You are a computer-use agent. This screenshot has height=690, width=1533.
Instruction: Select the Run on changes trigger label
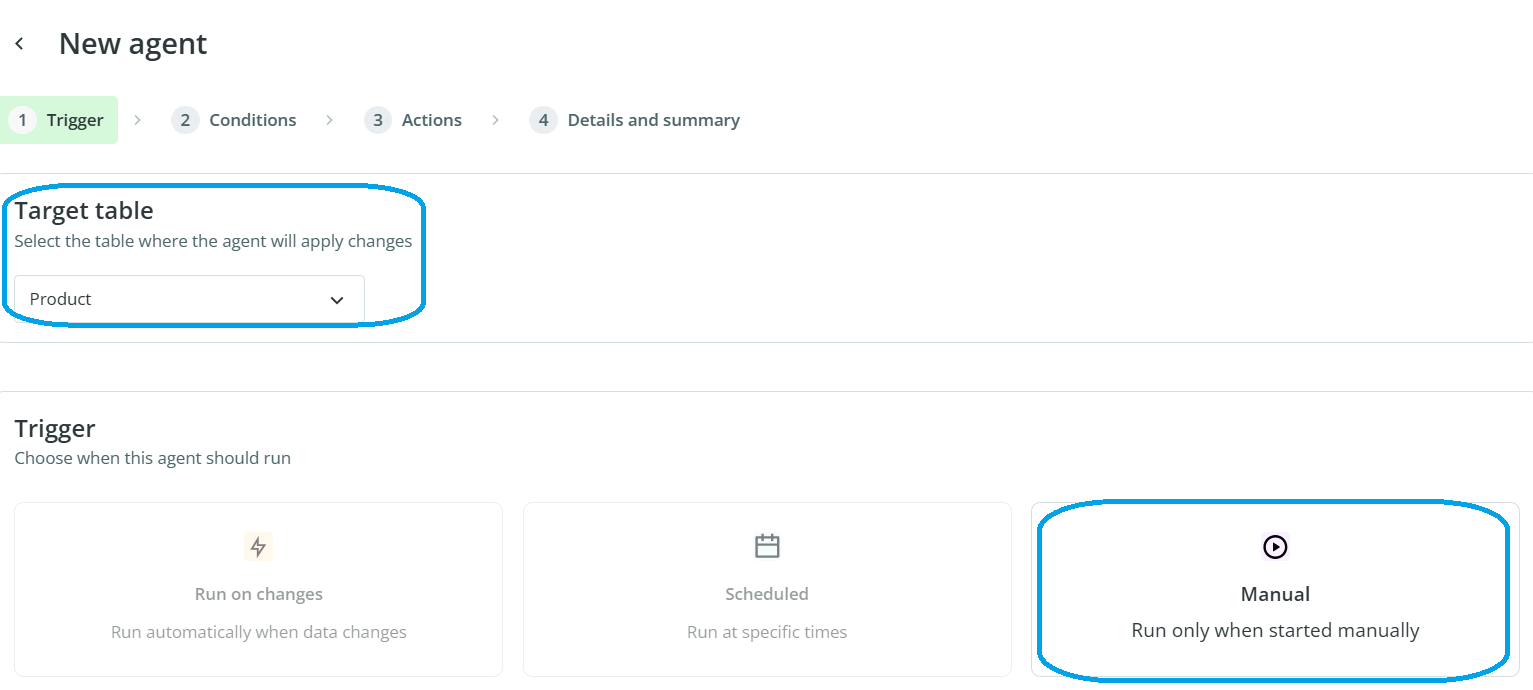tap(258, 594)
